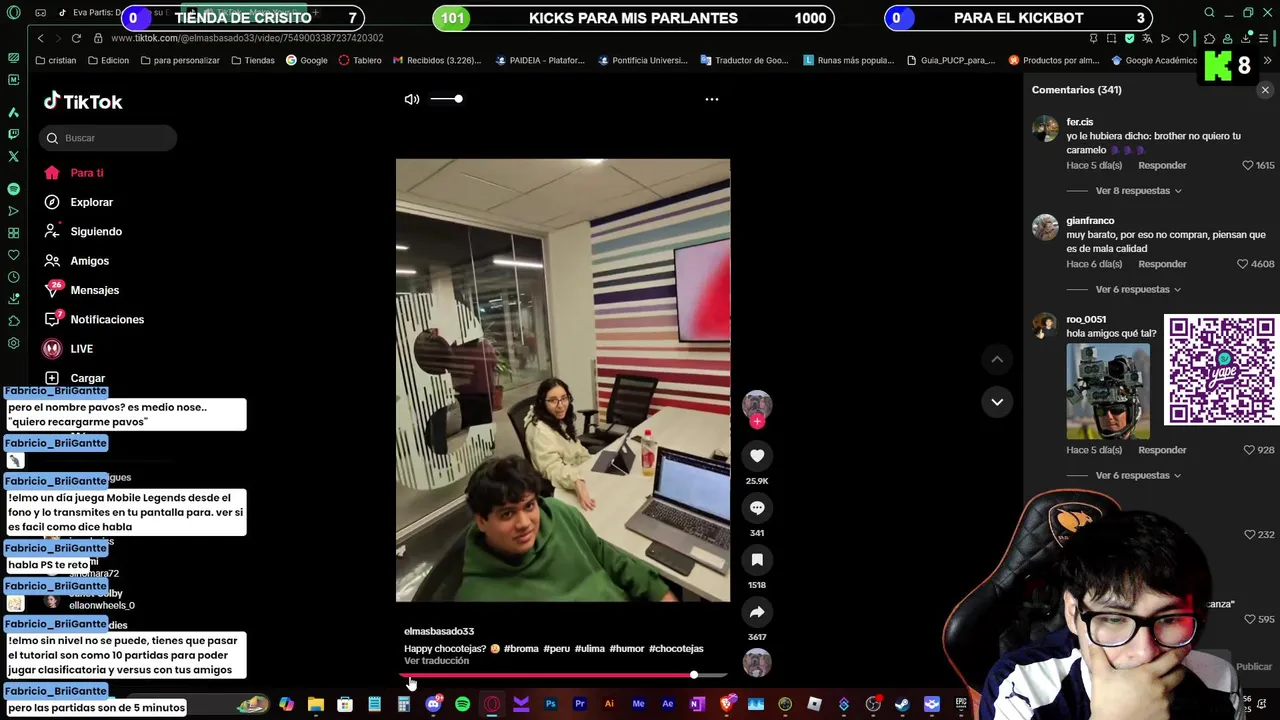Go to the next video with down arrow
1280x720 pixels.
tap(997, 402)
